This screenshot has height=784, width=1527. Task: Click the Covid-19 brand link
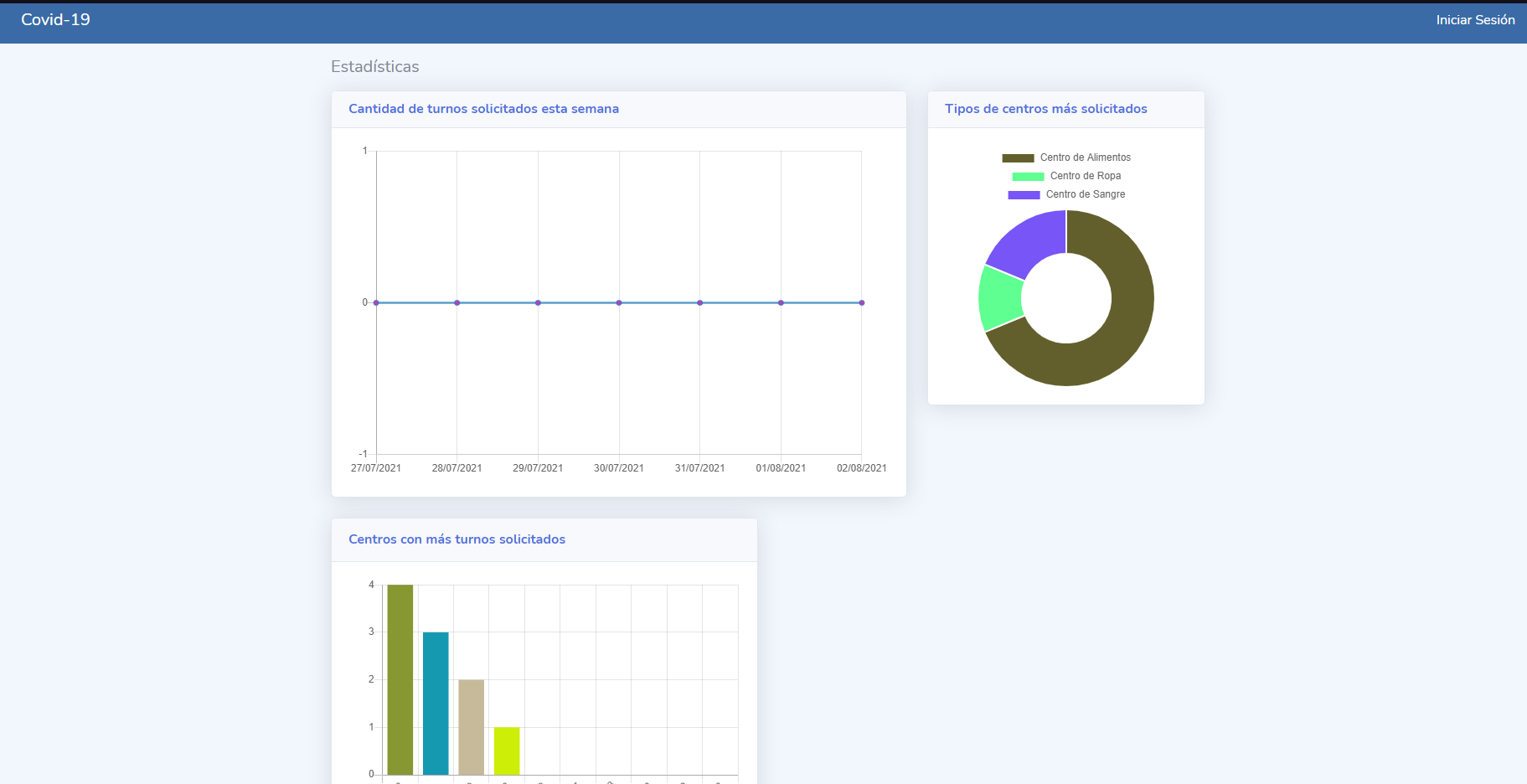point(55,19)
